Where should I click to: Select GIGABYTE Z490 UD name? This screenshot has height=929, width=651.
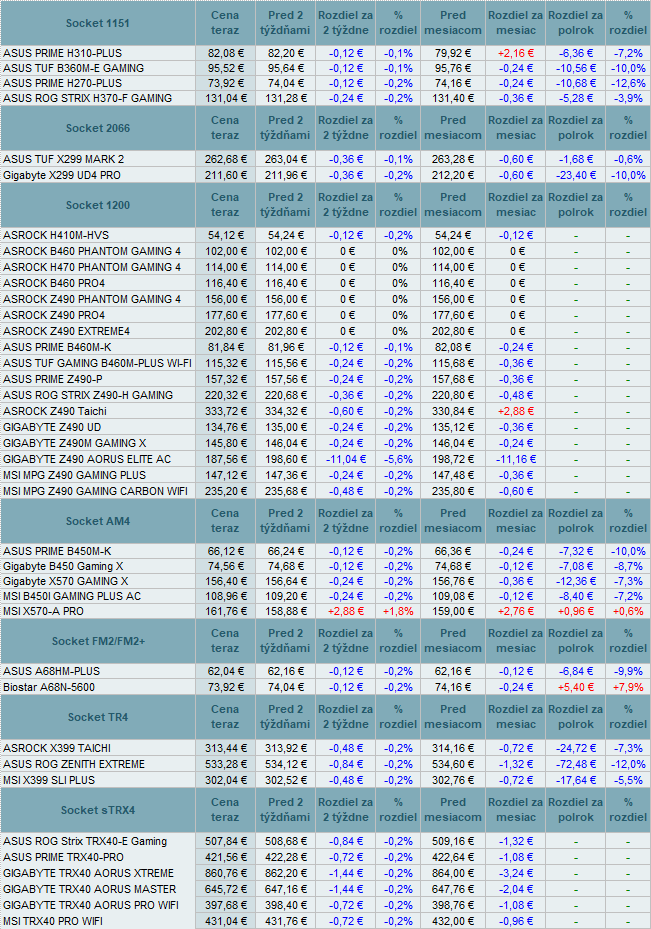(52, 427)
